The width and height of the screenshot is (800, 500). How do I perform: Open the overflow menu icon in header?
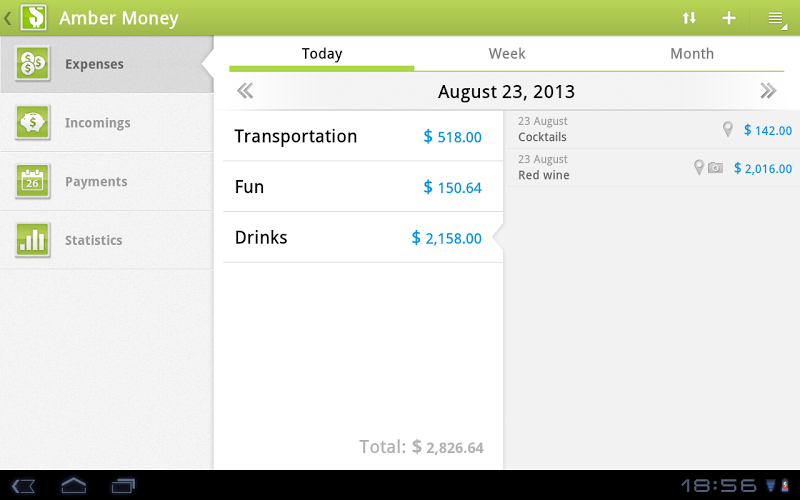pyautogui.click(x=775, y=18)
